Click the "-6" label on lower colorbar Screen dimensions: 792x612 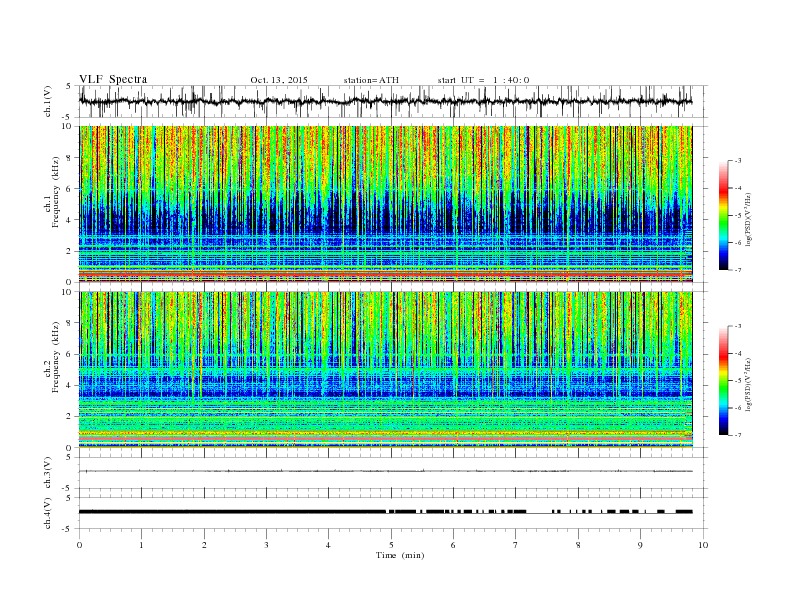[x=738, y=408]
